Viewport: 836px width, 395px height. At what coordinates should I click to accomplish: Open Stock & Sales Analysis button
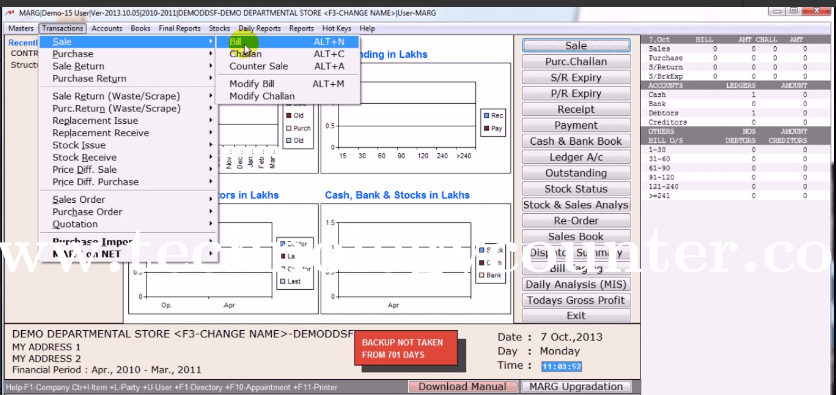[576, 205]
